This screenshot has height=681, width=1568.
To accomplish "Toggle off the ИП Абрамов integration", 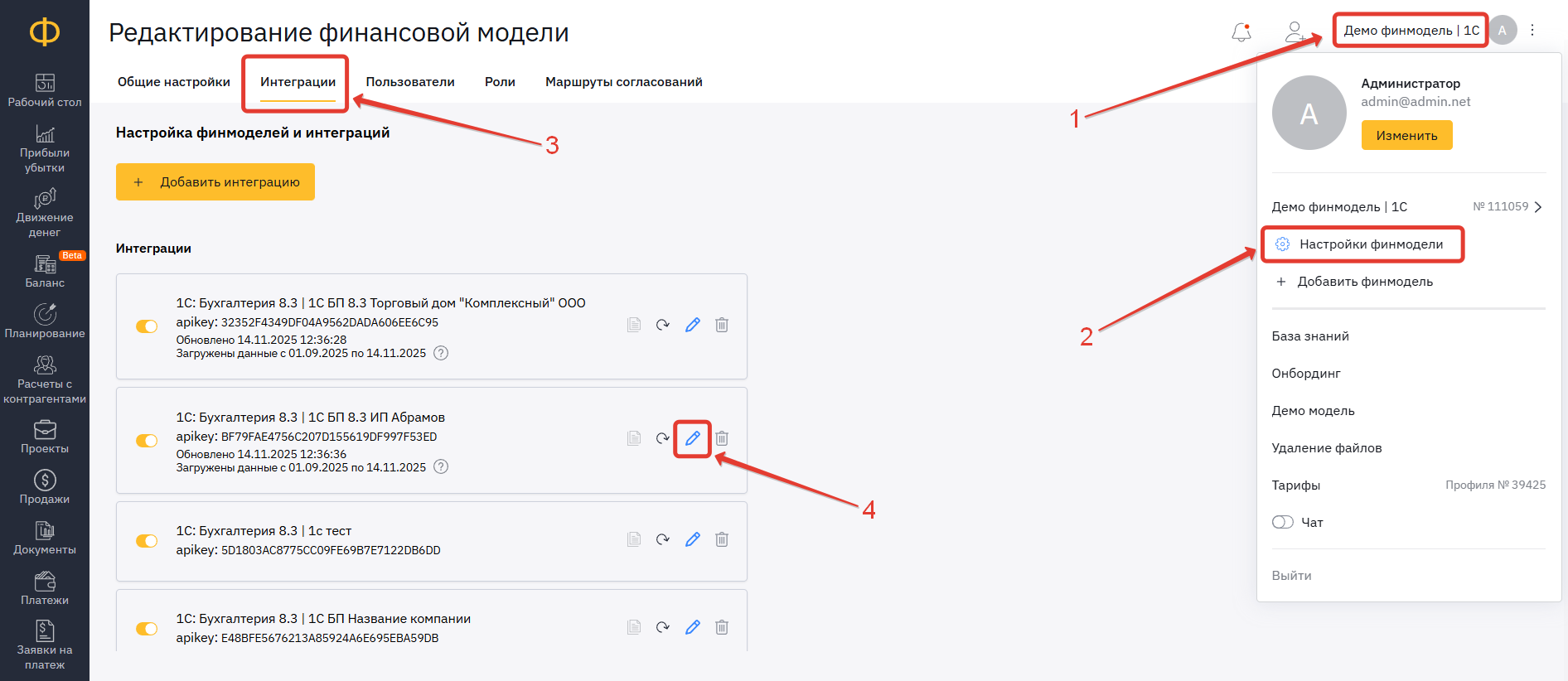I will tap(147, 441).
